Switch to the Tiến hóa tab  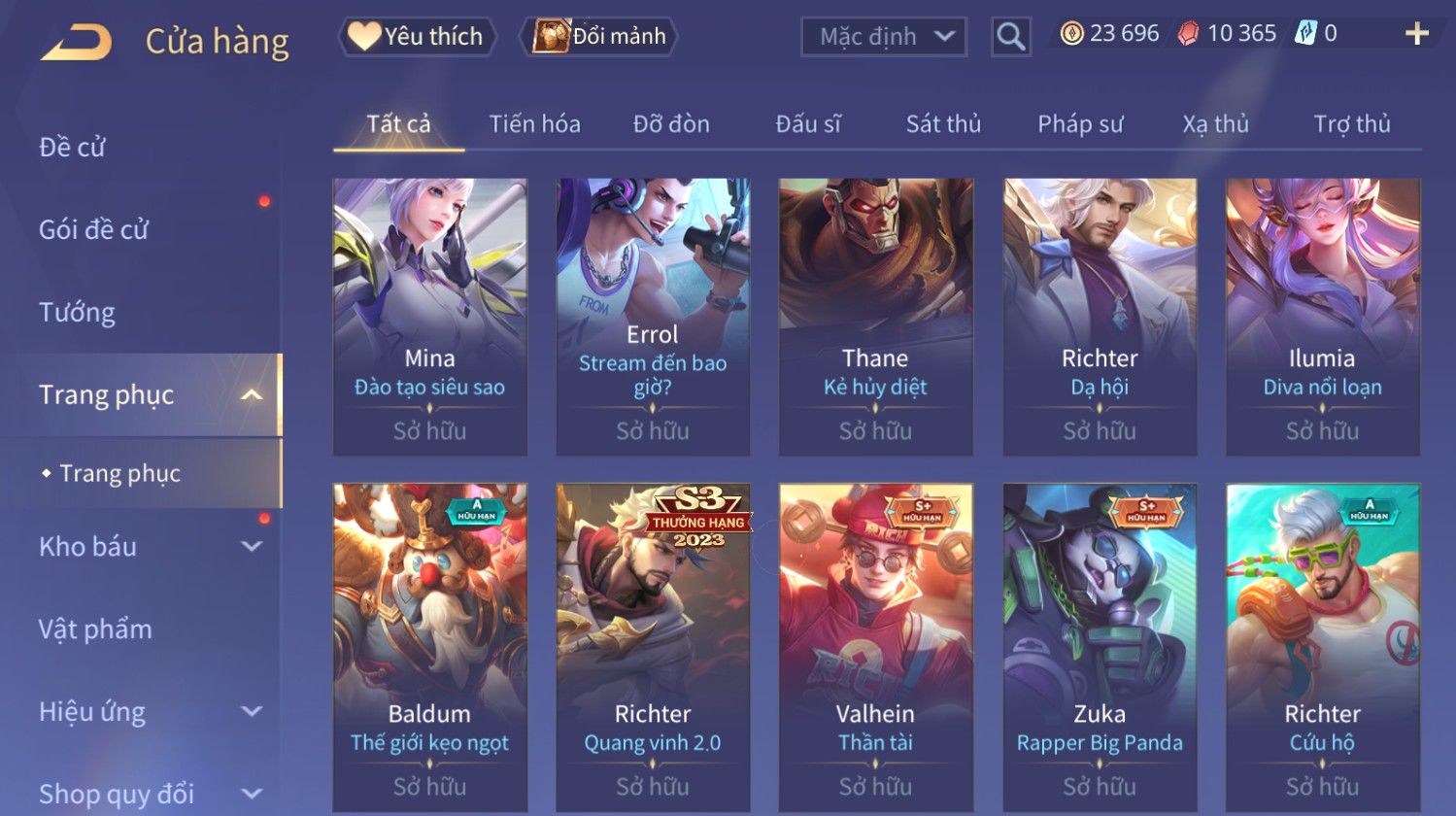534,124
